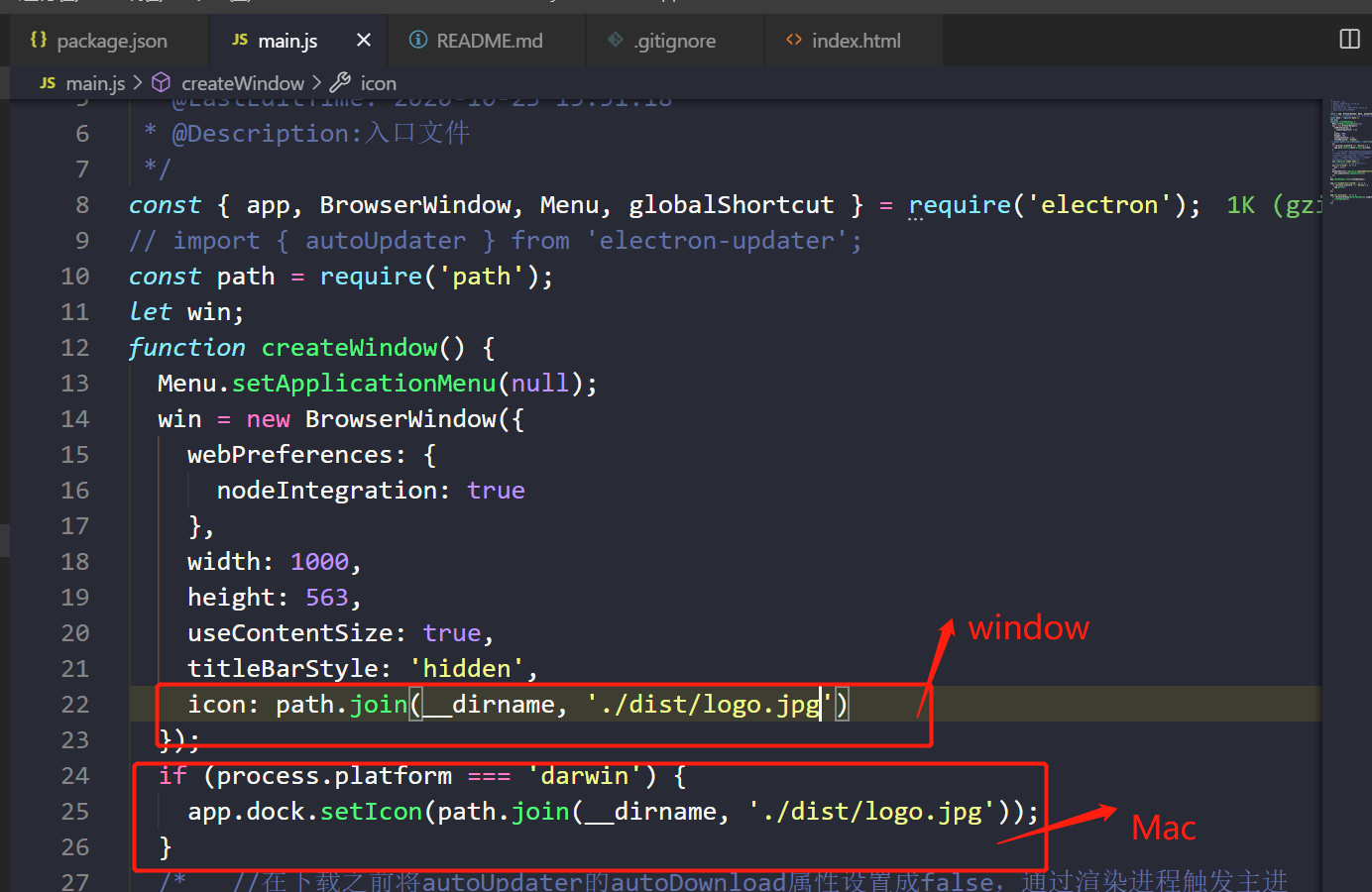Viewport: 1372px width, 892px height.
Task: Switch to the index.html tab
Action: (855, 41)
